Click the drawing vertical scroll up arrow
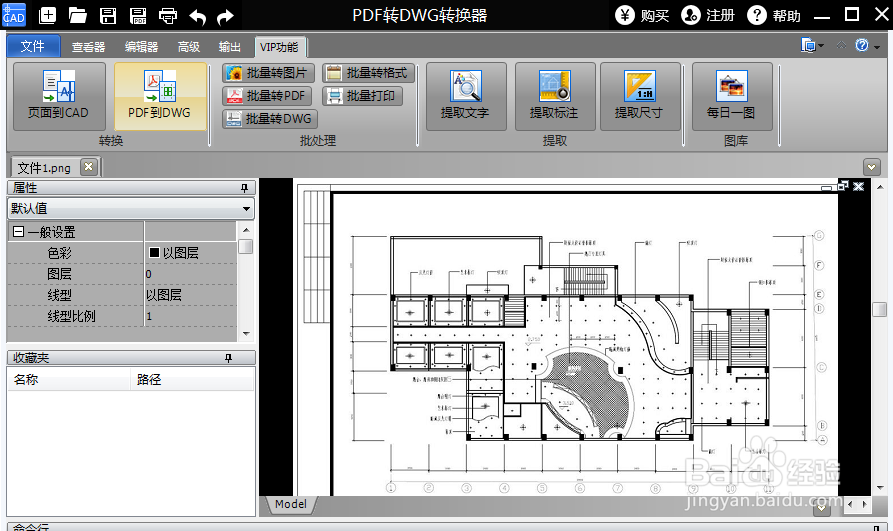893x531 pixels. click(880, 186)
